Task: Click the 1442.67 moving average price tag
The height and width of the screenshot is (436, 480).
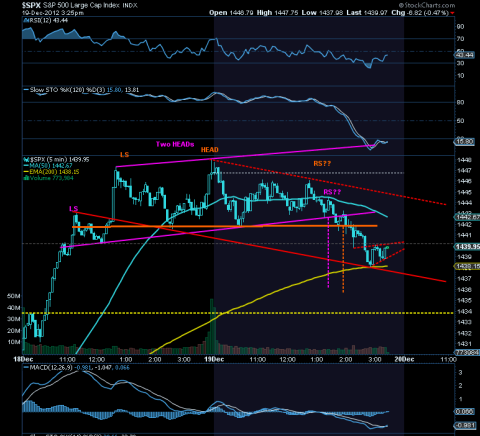Action: point(467,217)
